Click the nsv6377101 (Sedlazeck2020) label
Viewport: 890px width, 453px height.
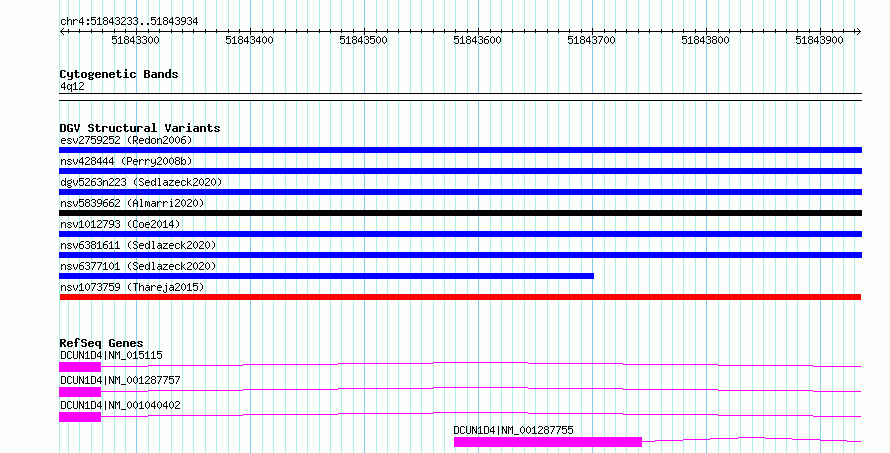coord(138,266)
